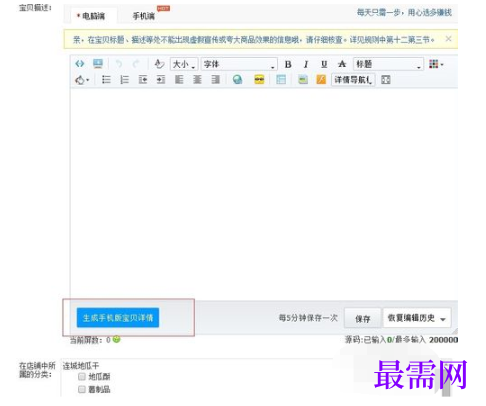Switch to the 手机端 tab

click(144, 16)
